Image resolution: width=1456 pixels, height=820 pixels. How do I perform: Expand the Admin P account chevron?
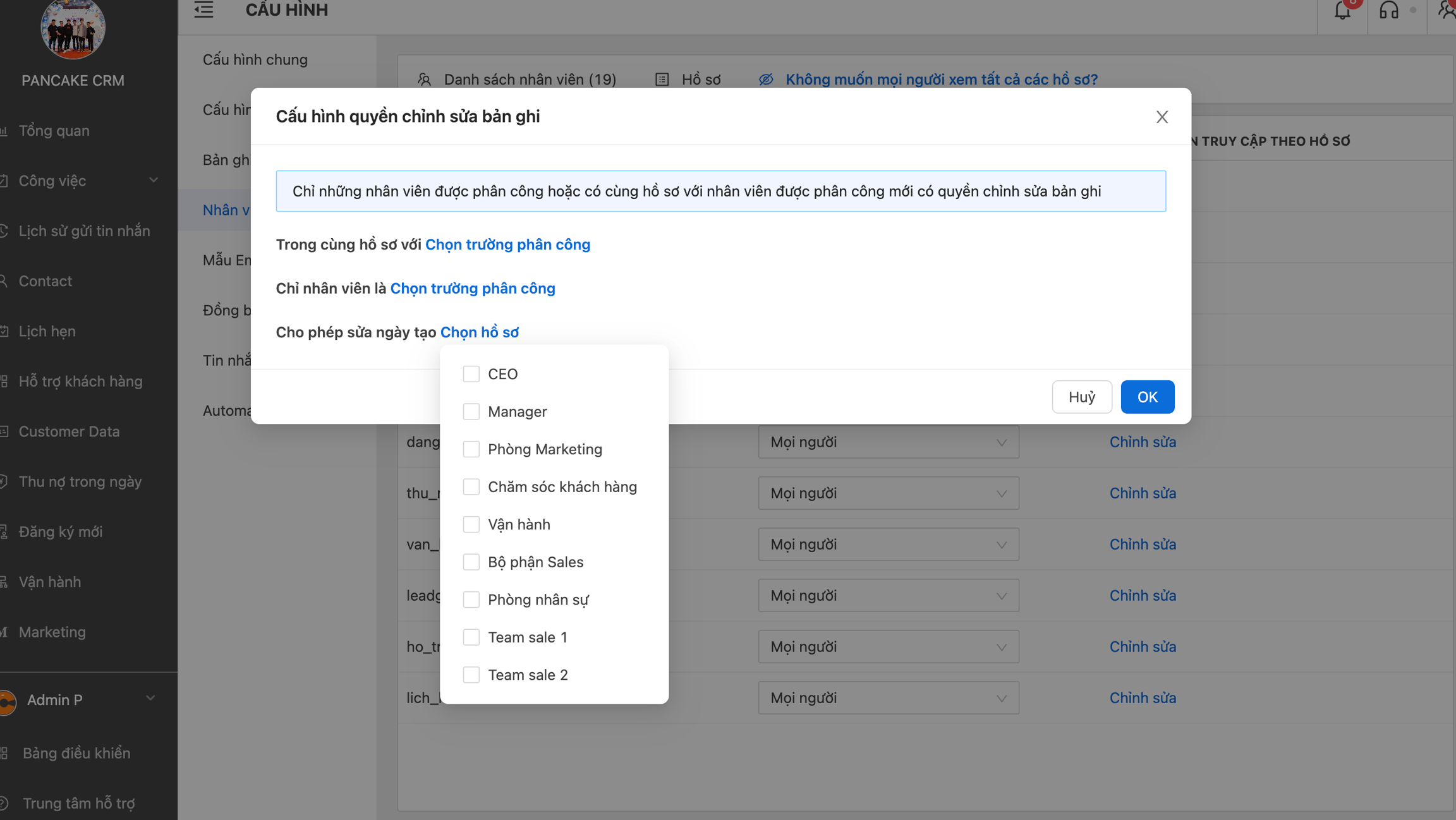pos(150,698)
